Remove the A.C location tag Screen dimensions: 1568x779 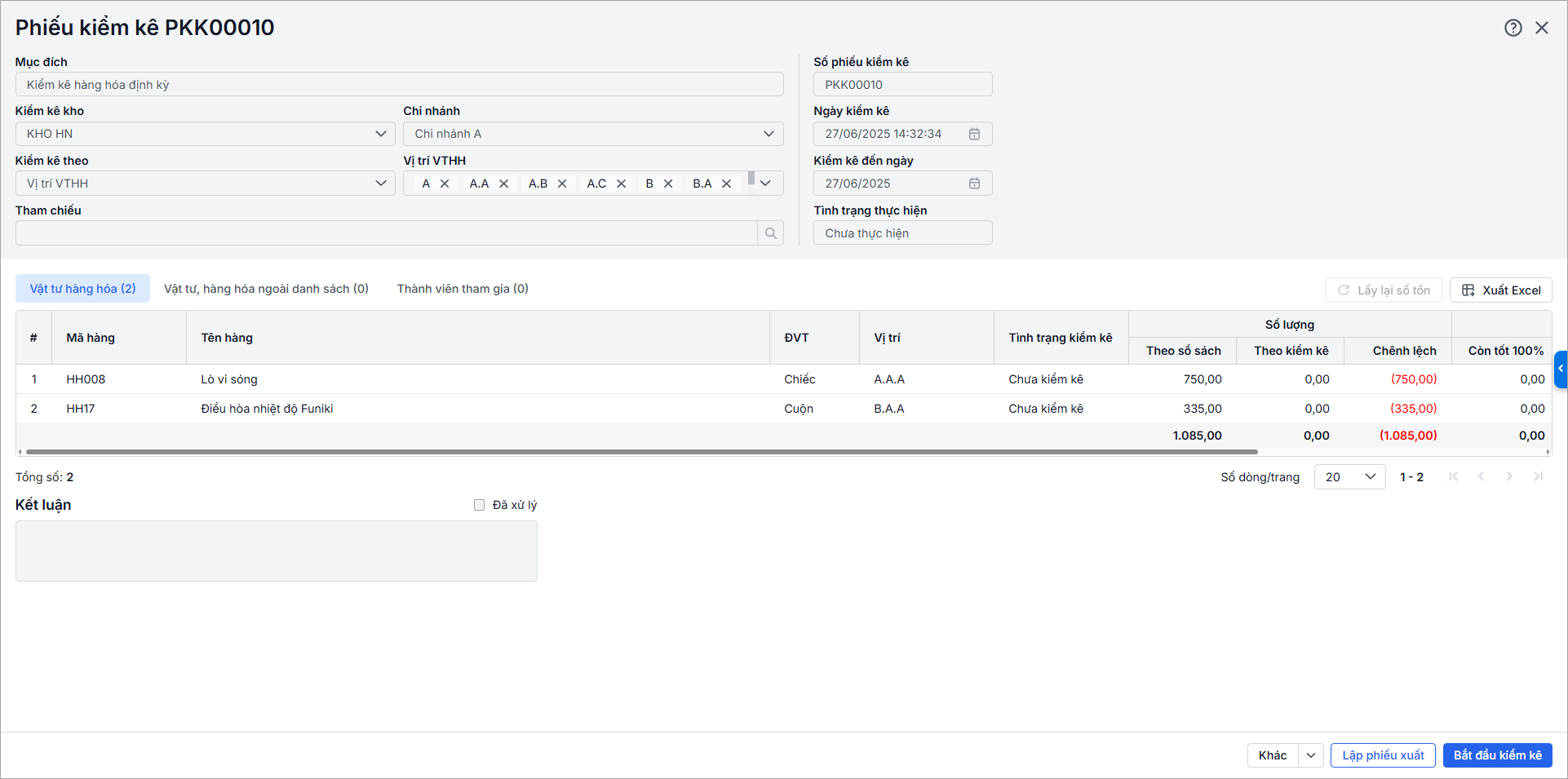point(621,184)
